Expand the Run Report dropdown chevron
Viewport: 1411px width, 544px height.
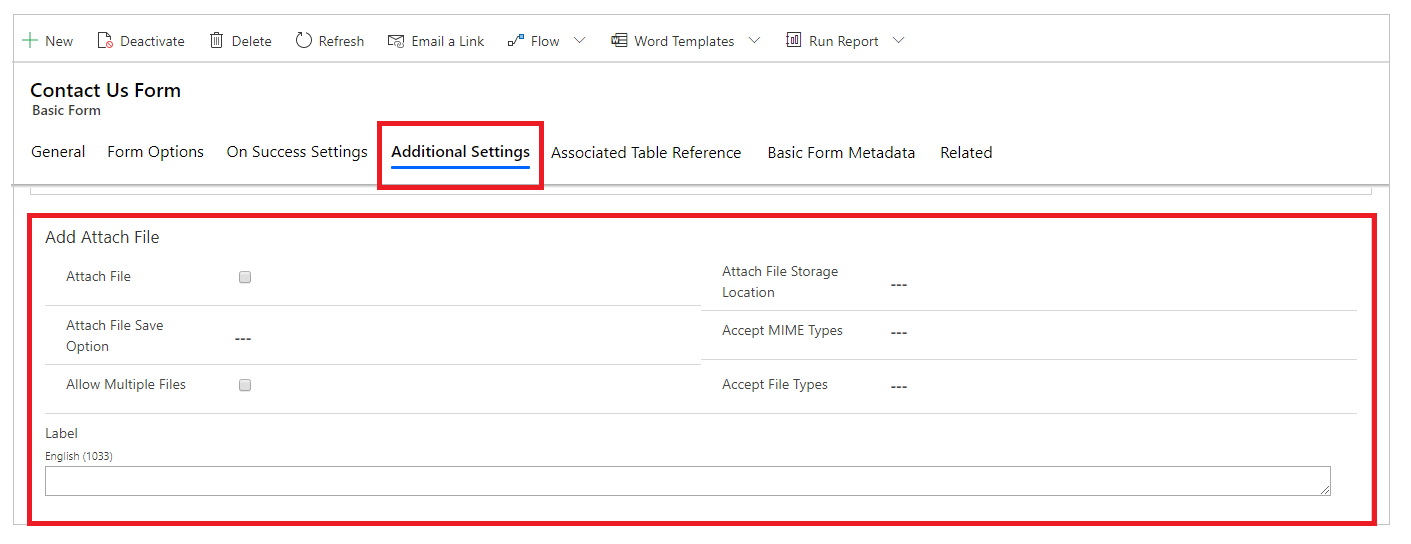[x=898, y=41]
